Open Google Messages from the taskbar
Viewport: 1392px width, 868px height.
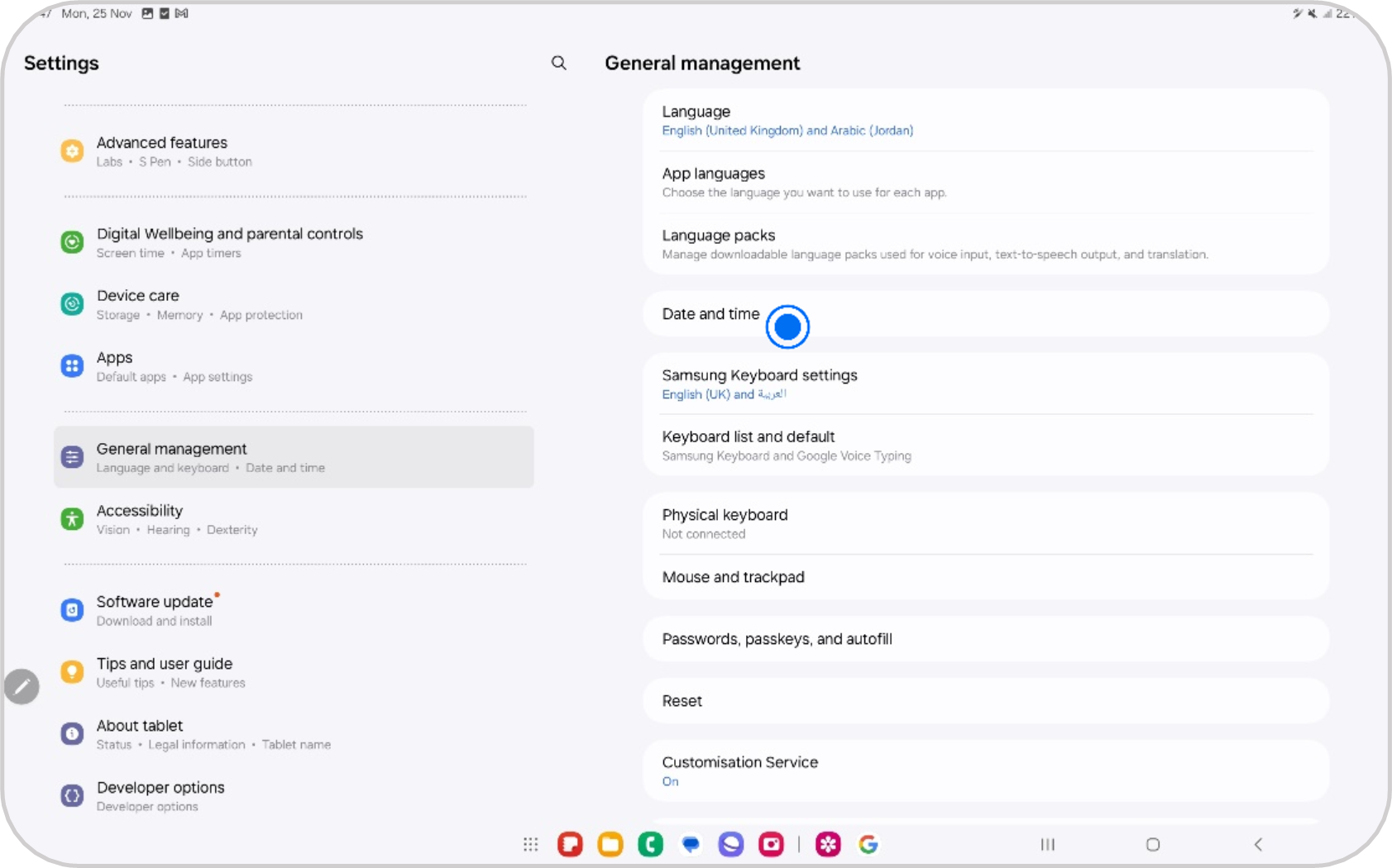691,844
